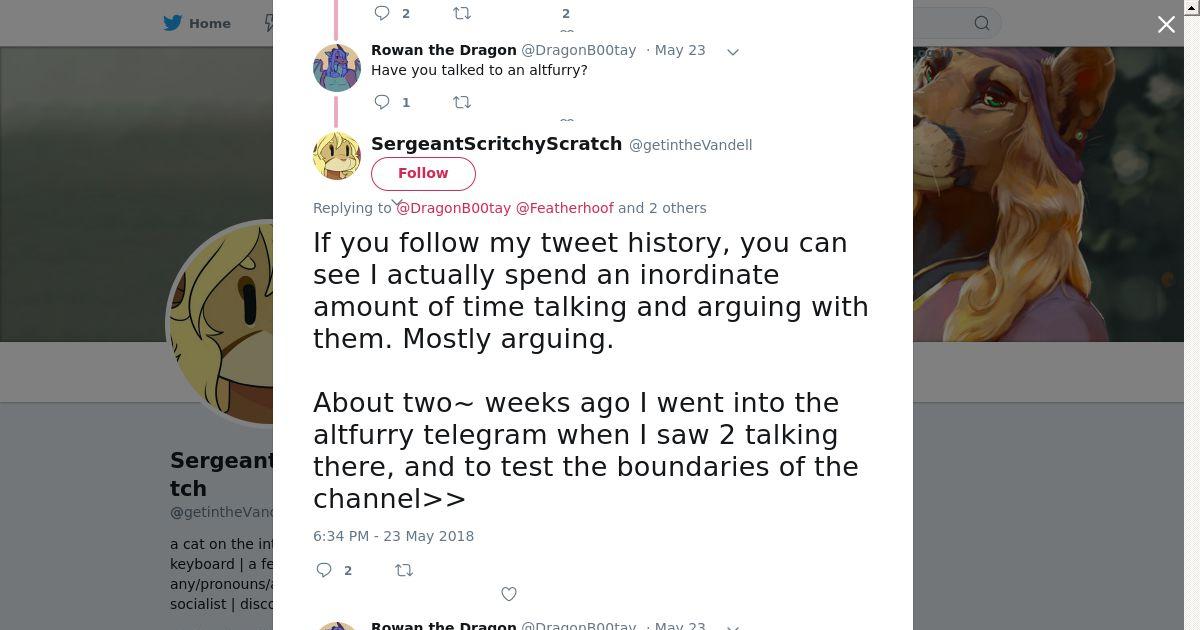
Task: Click the 6:34 PM - 23 May 2018 timestamp
Action: pyautogui.click(x=393, y=536)
